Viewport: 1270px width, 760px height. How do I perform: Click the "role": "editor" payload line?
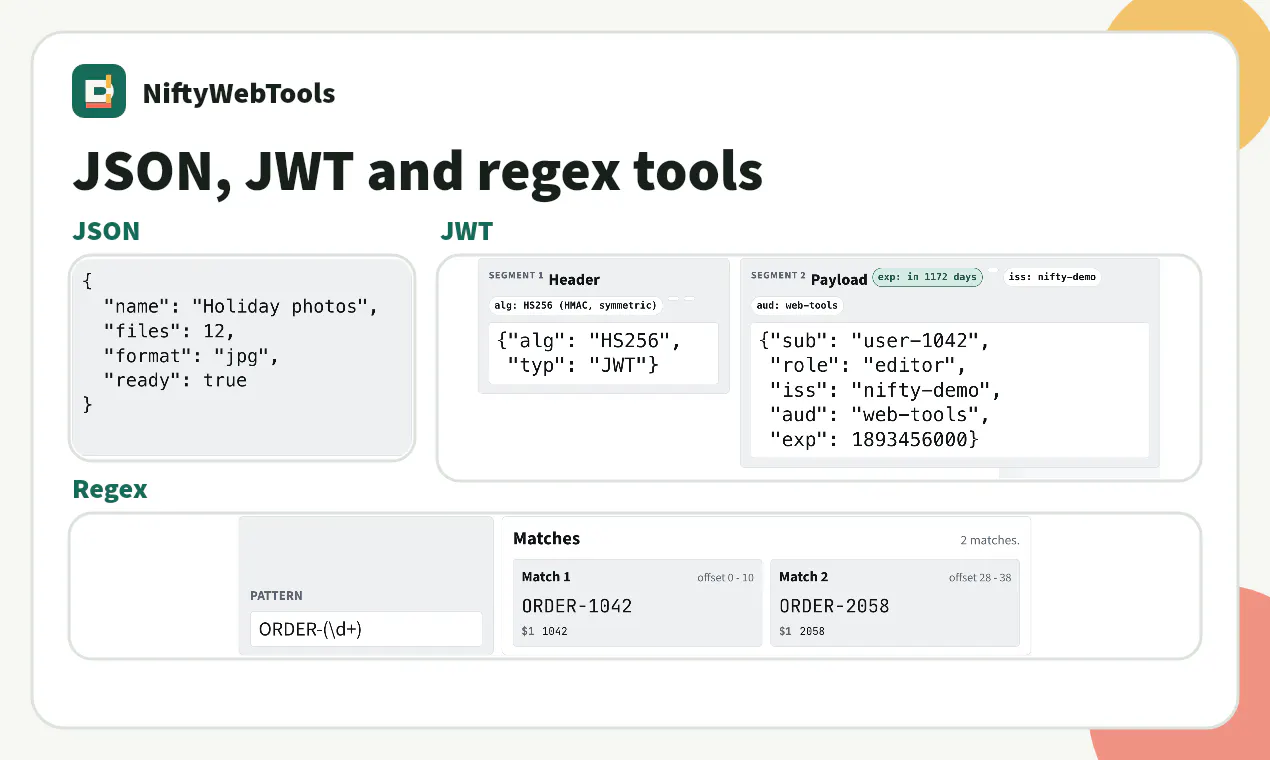coord(868,365)
